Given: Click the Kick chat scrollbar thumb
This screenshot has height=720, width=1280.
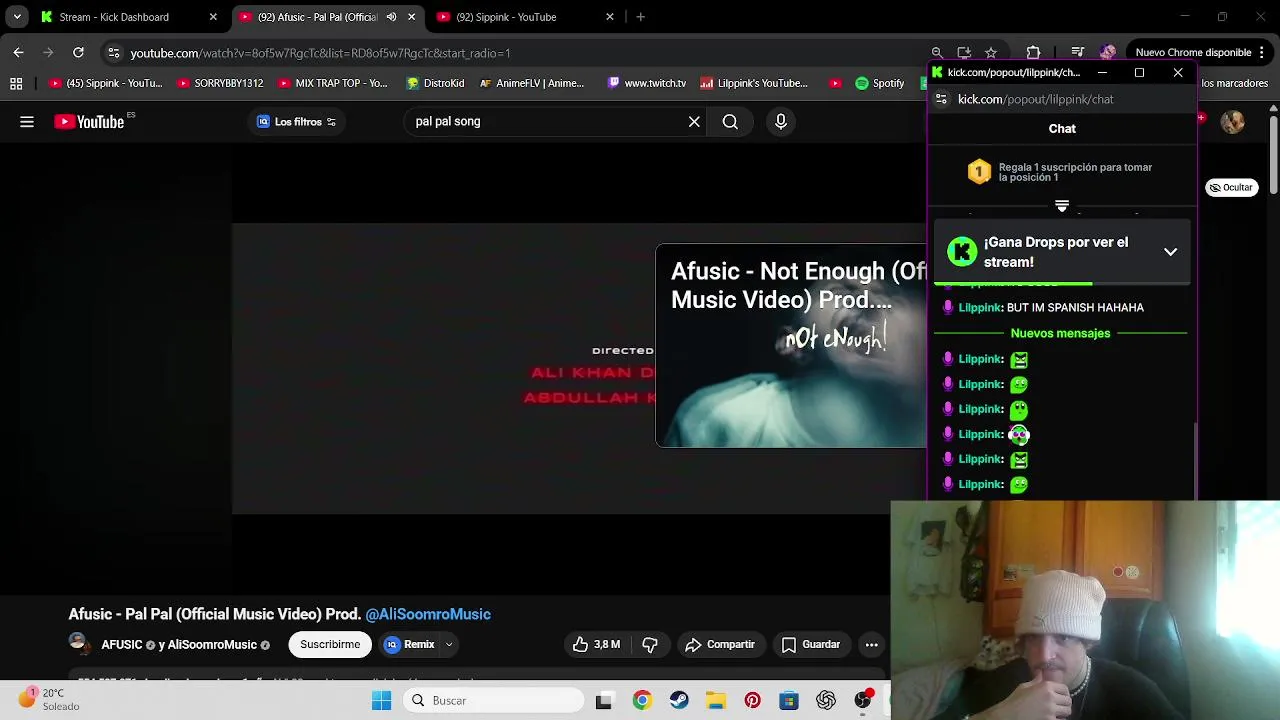Looking at the screenshot, I should coord(1195,460).
